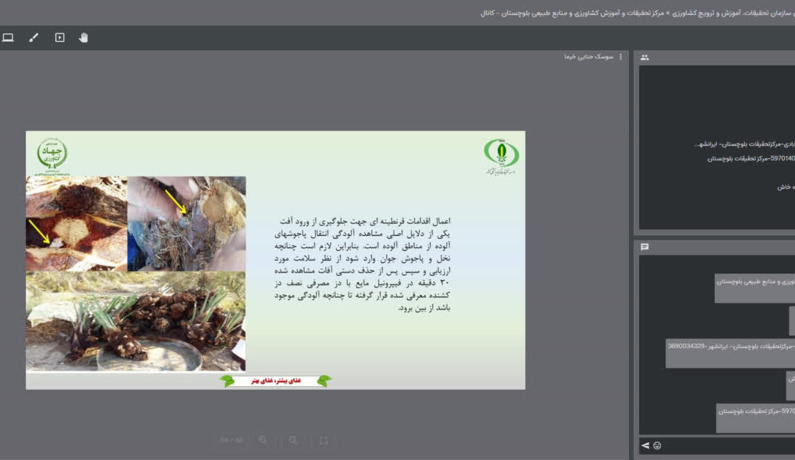Click the palm offshoots photo on slide
Image resolution: width=795 pixels, height=460 pixels.
[x=136, y=321]
